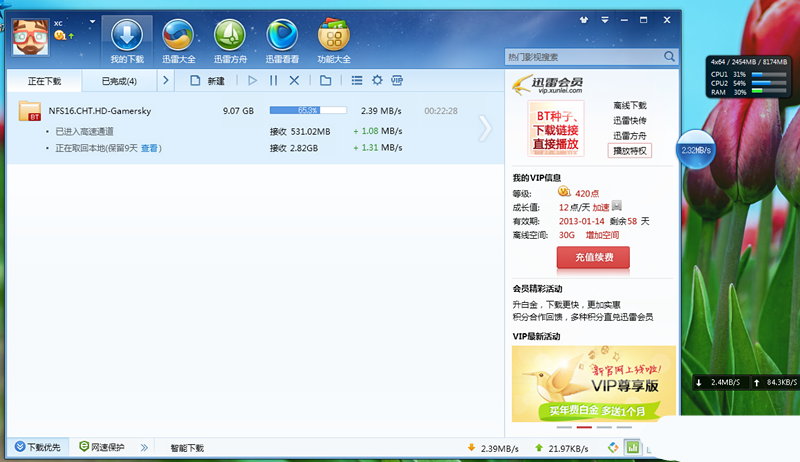Expand more tabs with the chevron arrow
The width and height of the screenshot is (800, 462).
click(165, 81)
